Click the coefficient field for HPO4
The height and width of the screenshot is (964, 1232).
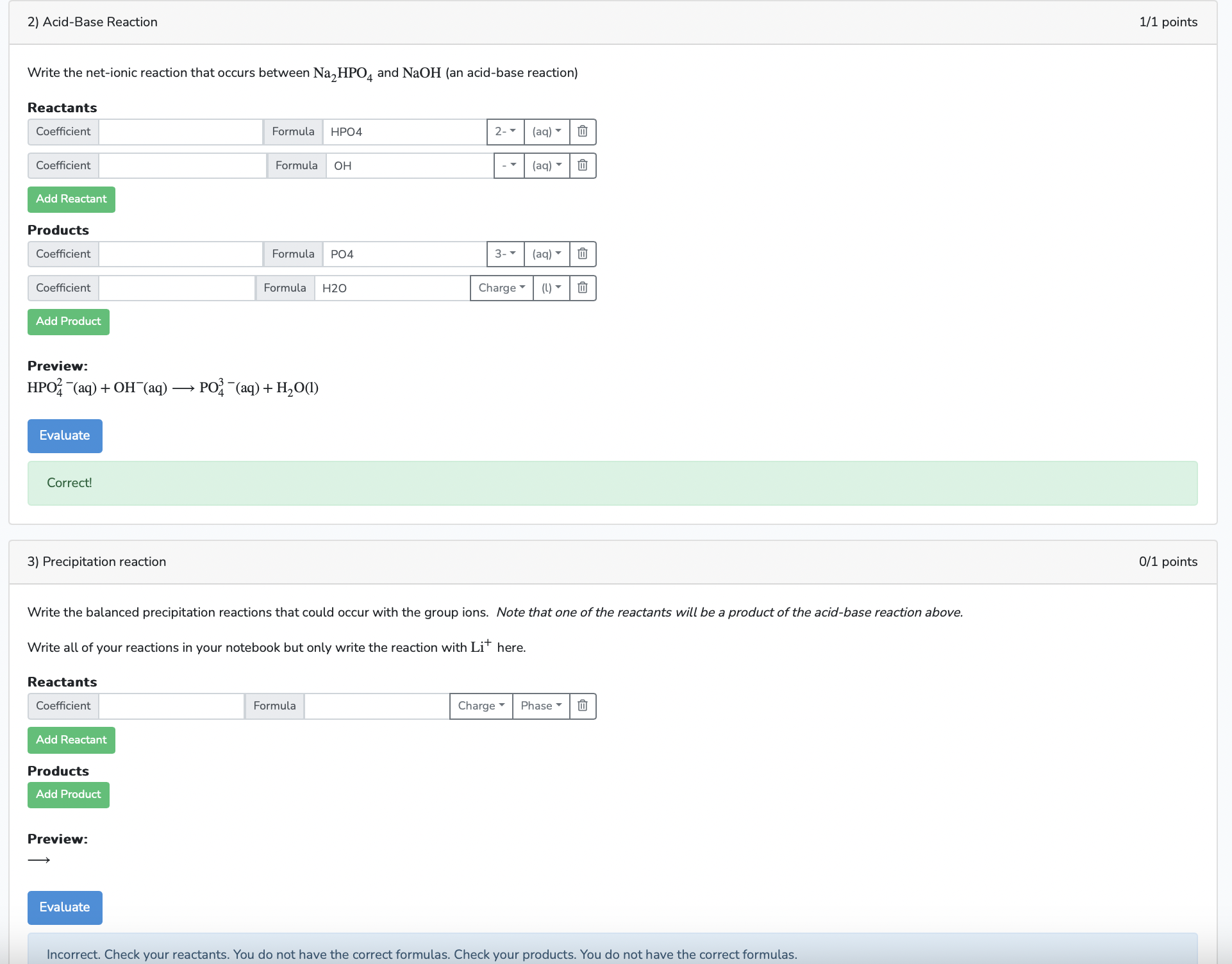181,131
